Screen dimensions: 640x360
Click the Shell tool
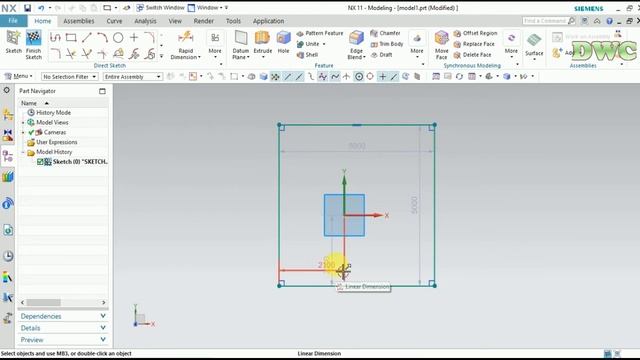(307, 55)
